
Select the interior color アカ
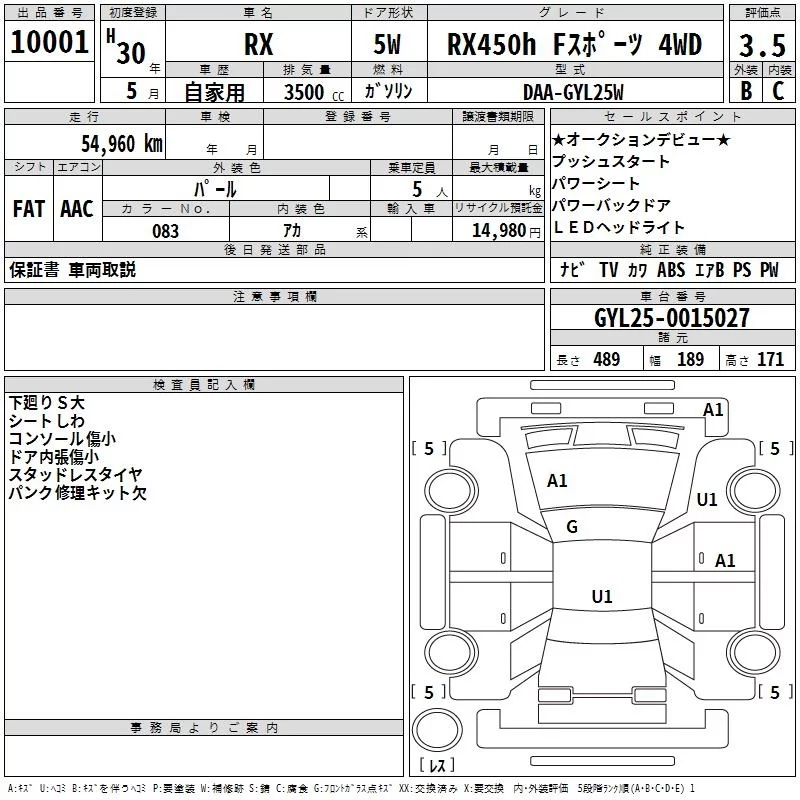(292, 231)
